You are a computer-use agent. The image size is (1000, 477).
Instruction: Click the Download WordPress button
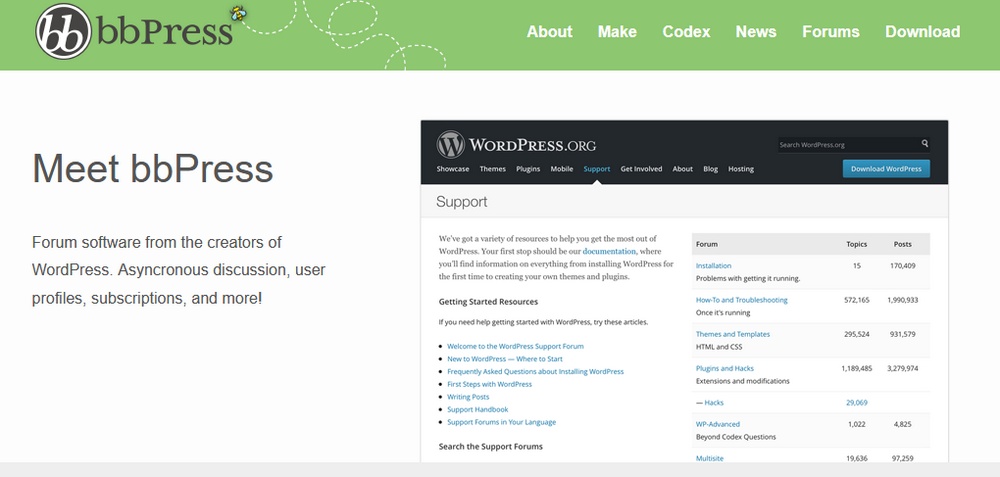(x=886, y=169)
